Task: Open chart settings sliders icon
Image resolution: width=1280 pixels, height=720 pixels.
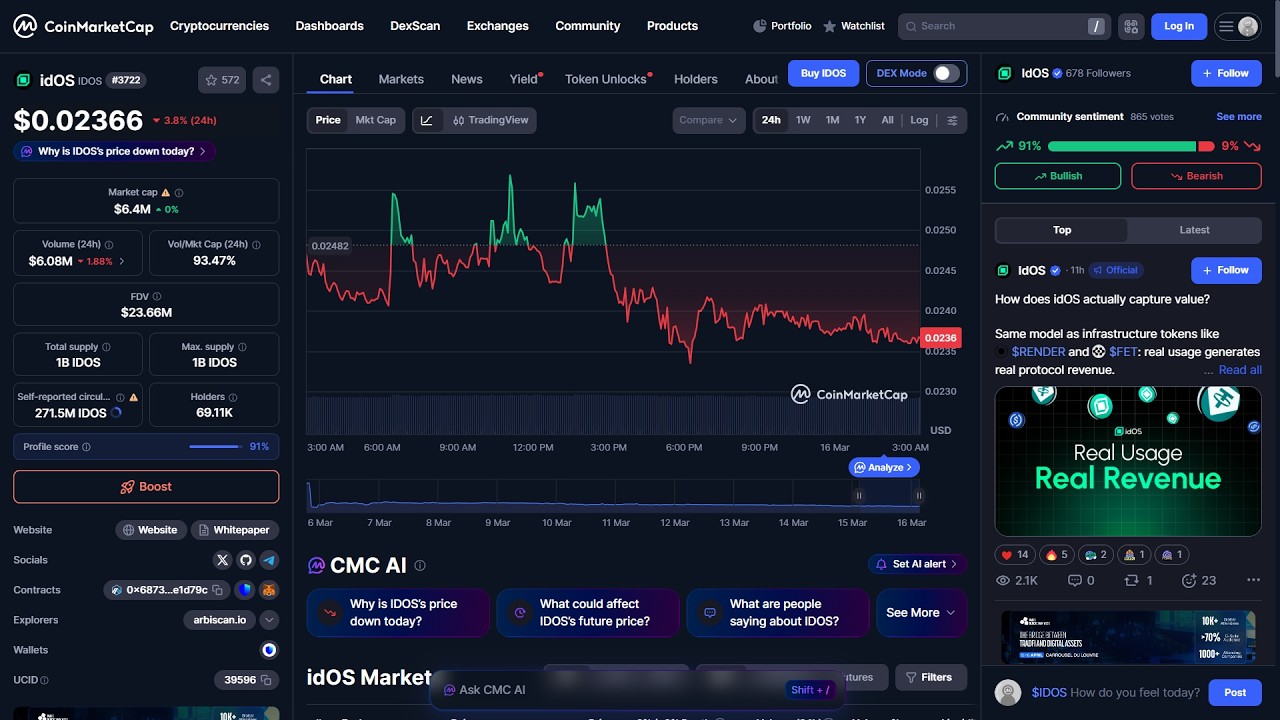Action: pos(952,120)
